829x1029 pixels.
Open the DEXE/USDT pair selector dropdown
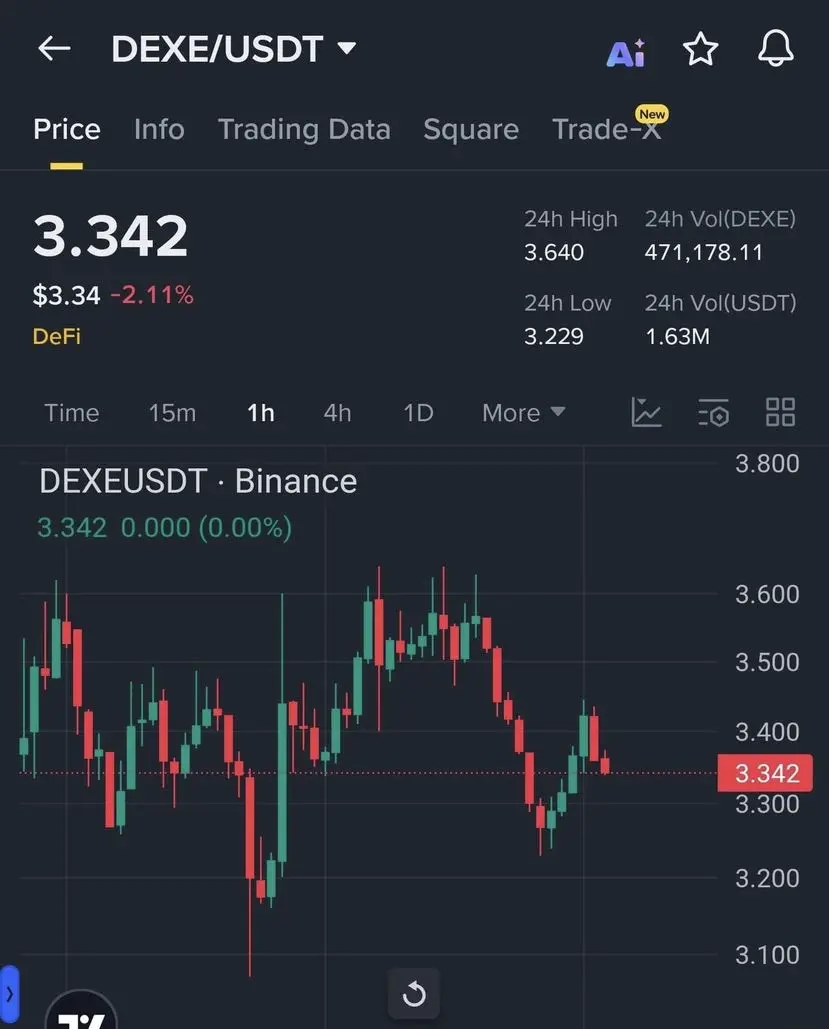pyautogui.click(x=233, y=49)
